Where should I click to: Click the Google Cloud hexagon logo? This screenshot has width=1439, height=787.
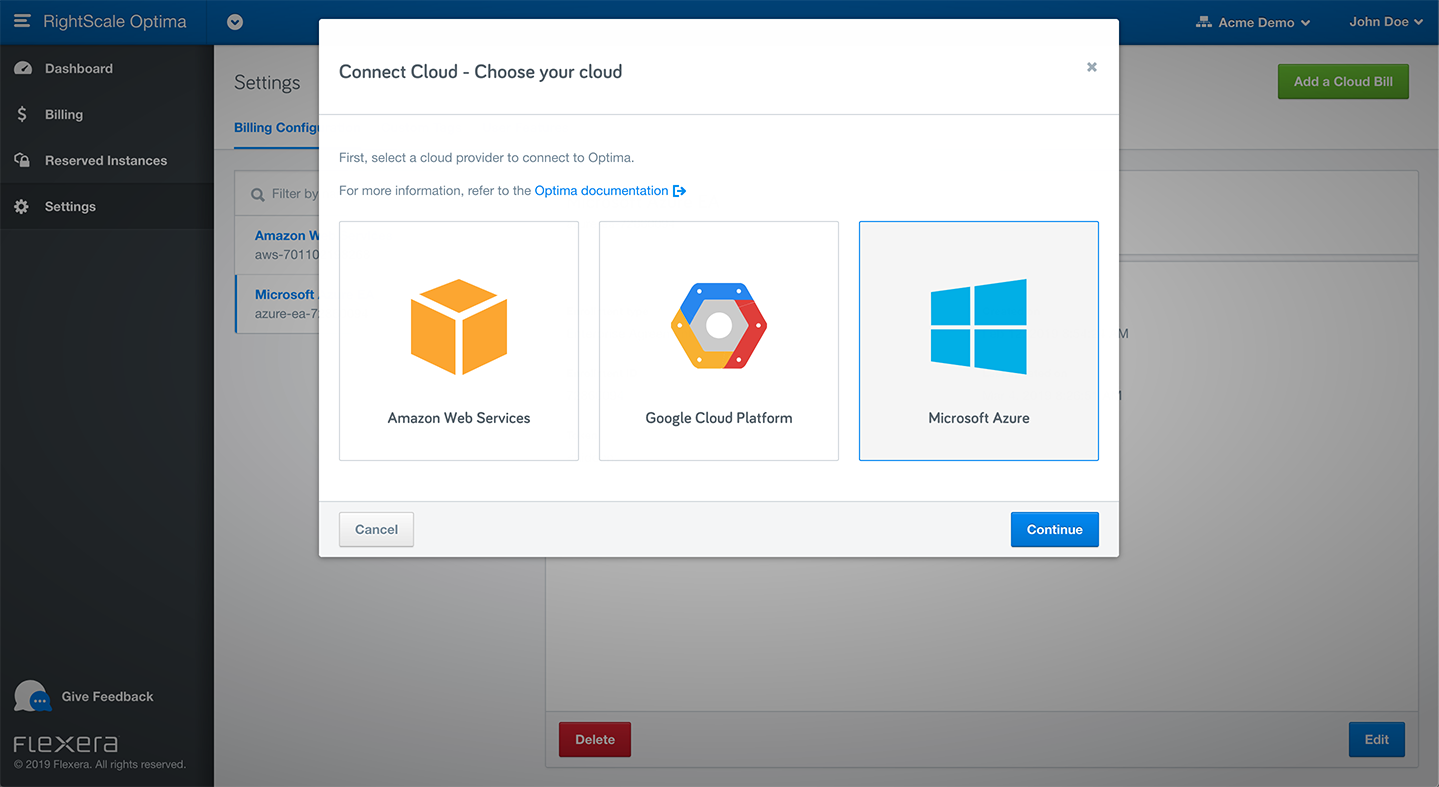719,326
